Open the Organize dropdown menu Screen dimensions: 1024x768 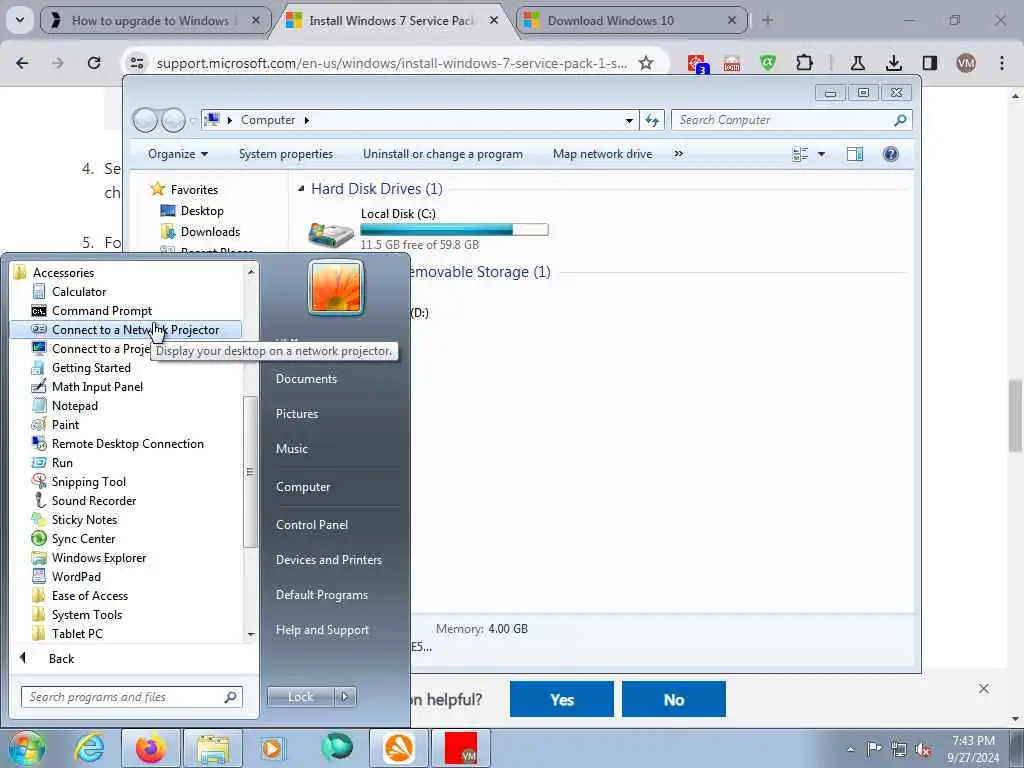(178, 154)
